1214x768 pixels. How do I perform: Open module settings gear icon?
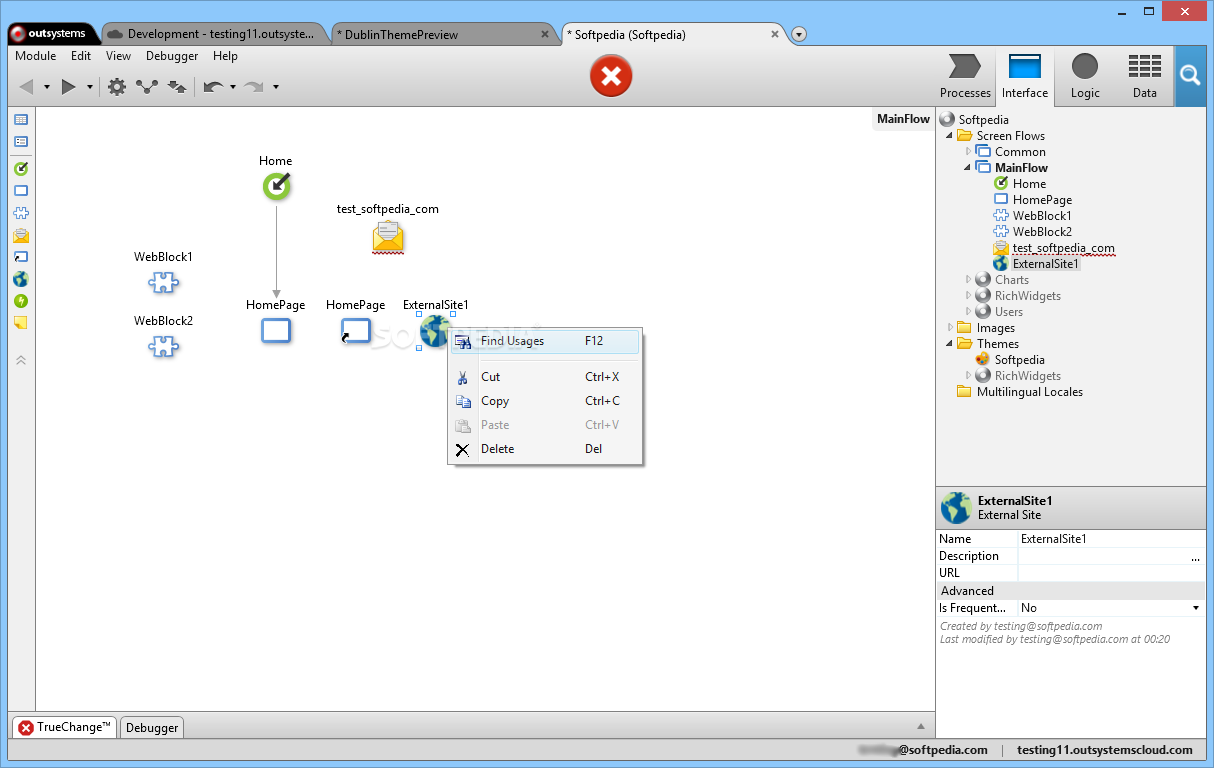pyautogui.click(x=117, y=87)
